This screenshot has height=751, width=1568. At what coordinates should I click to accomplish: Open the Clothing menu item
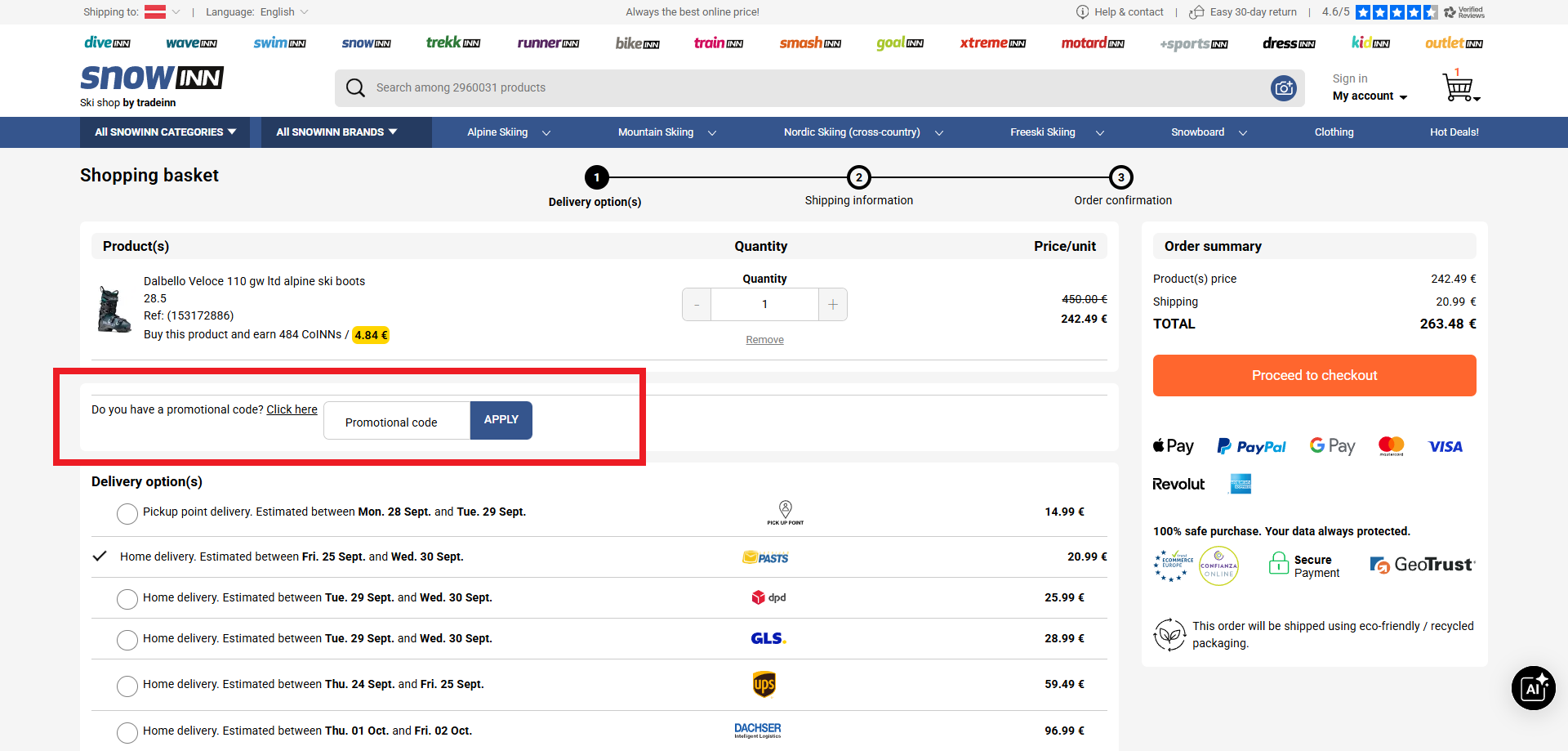point(1334,132)
